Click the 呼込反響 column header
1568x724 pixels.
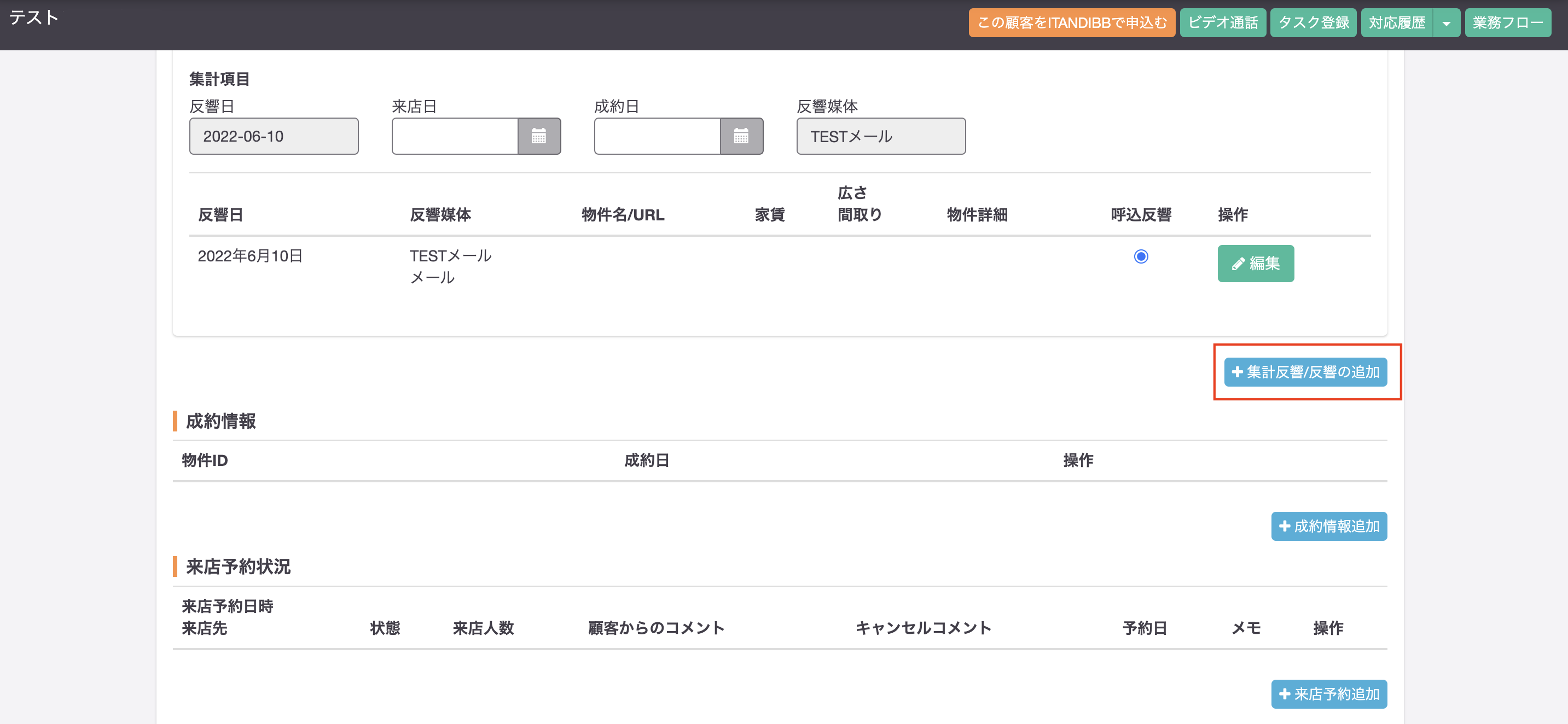(1141, 215)
